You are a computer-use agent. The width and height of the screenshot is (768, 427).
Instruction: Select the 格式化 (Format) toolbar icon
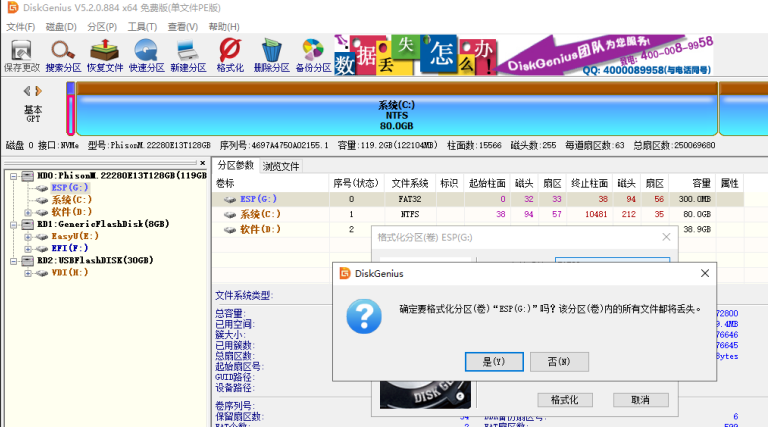229,54
